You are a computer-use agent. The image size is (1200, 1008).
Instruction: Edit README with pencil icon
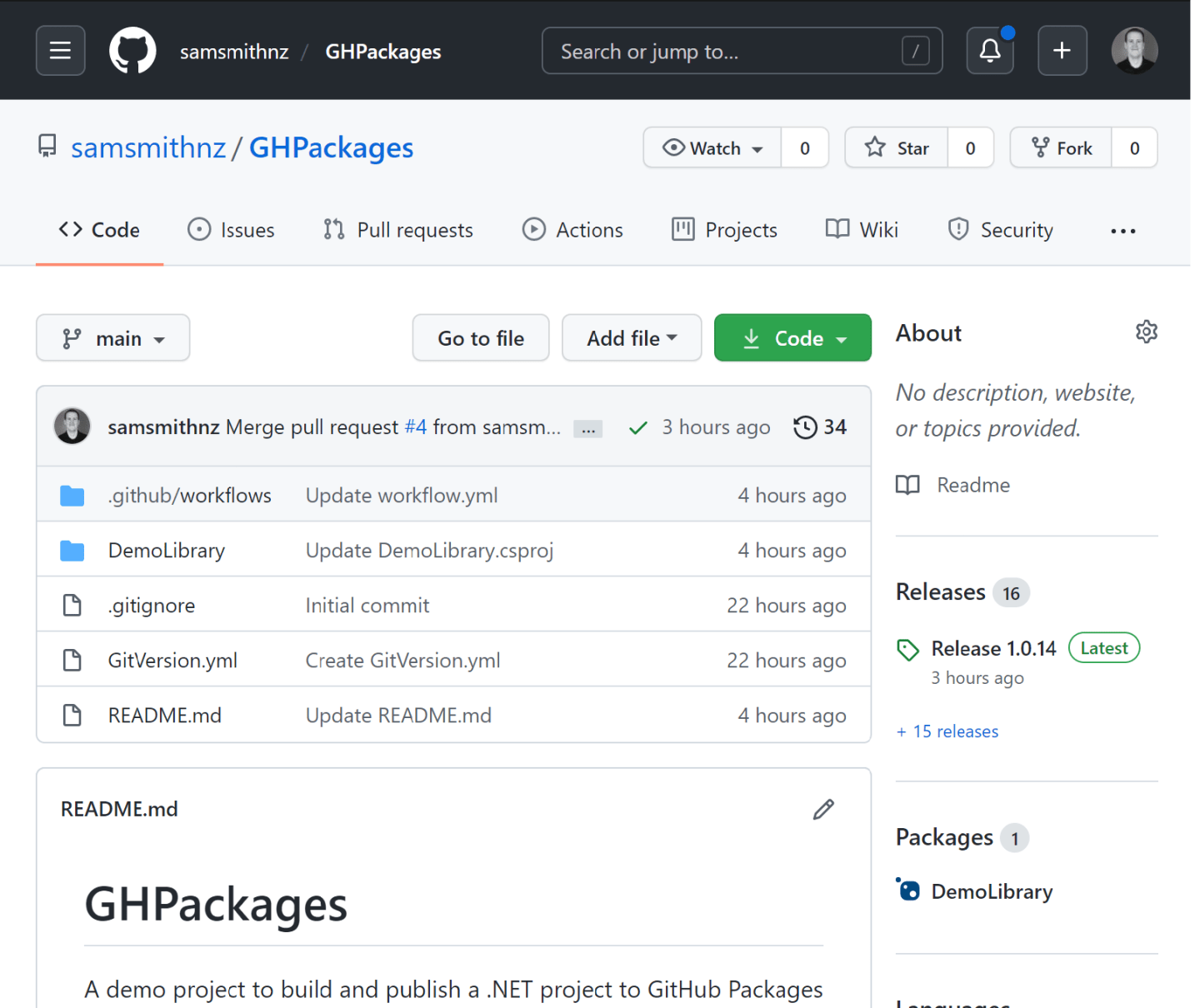pyautogui.click(x=823, y=809)
